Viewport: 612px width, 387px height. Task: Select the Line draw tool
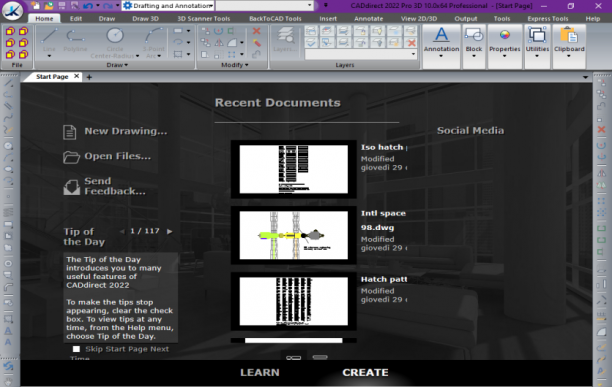click(49, 40)
